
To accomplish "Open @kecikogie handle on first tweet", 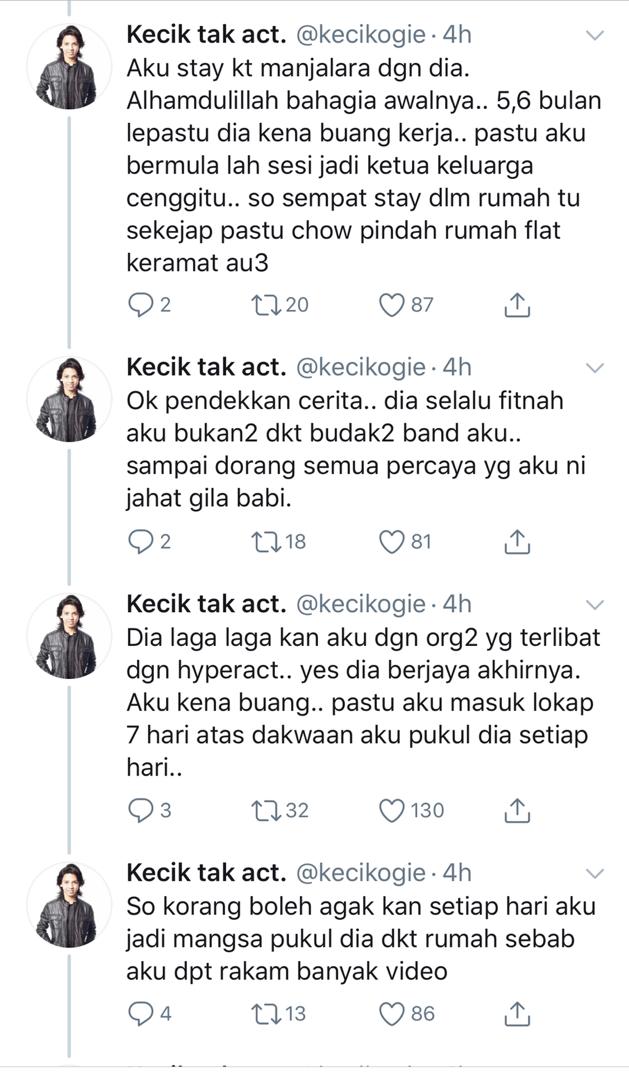I will click(358, 35).
